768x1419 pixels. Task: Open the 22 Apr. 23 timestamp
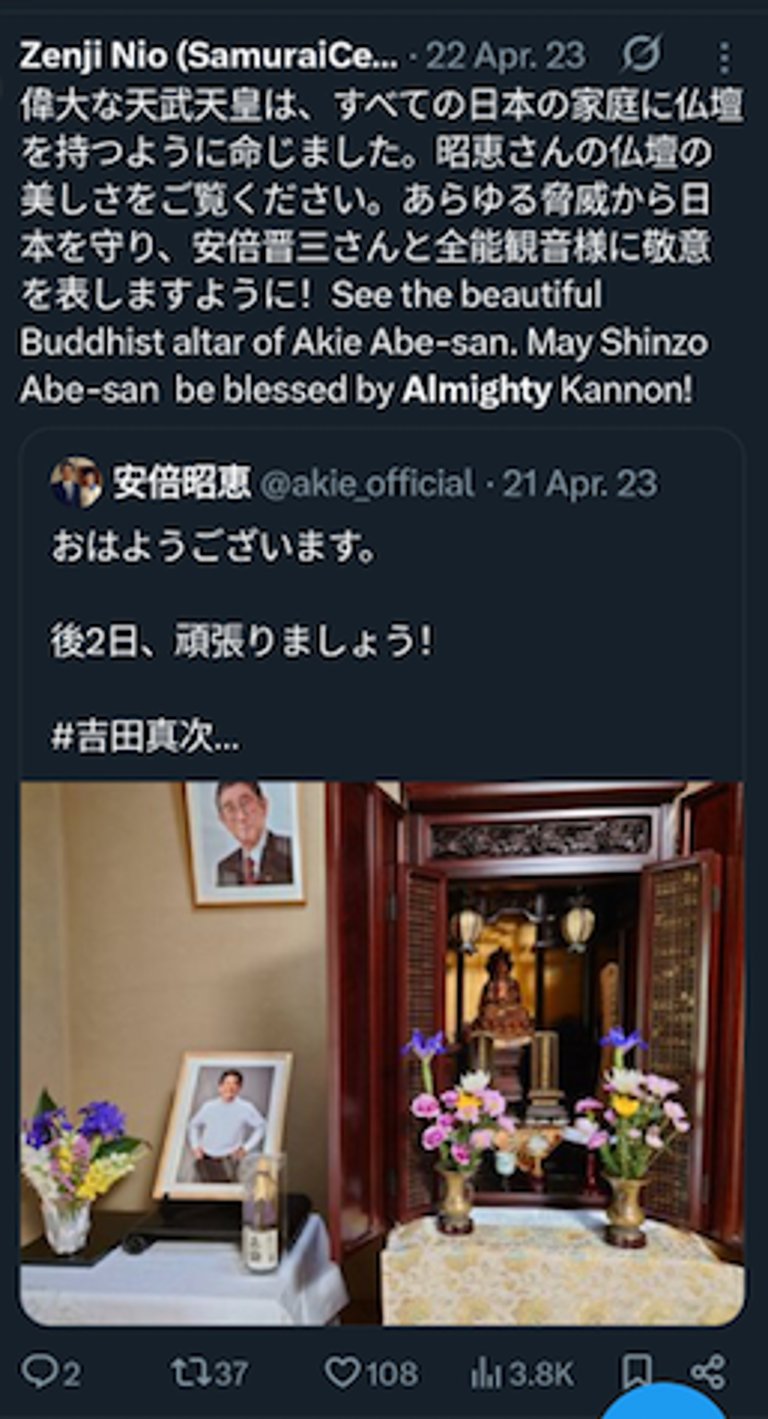(506, 55)
